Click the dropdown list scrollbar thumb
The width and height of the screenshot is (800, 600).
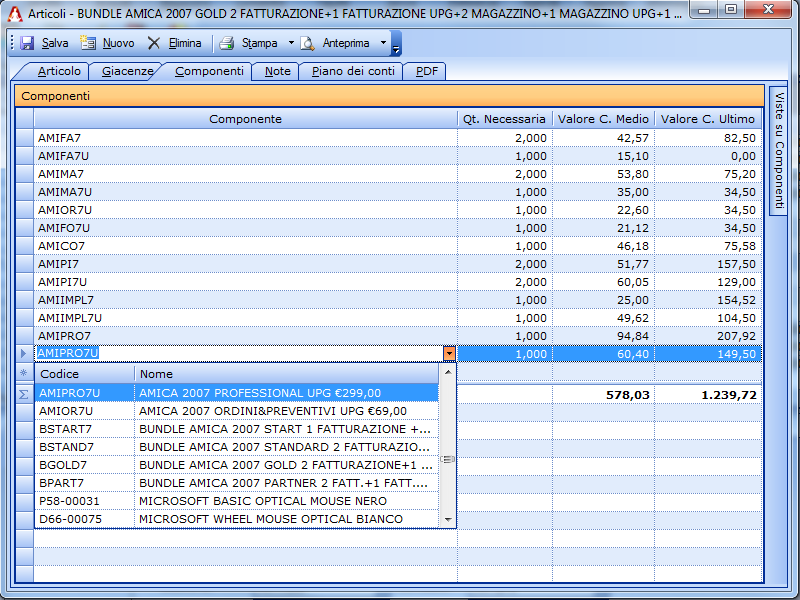click(447, 459)
